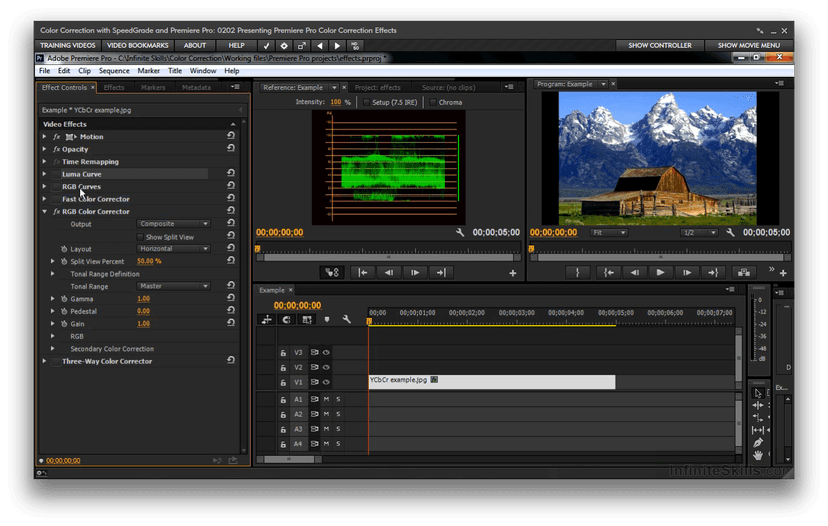The image size is (828, 526).
Task: Enable Chroma checkbox
Action: (x=433, y=102)
